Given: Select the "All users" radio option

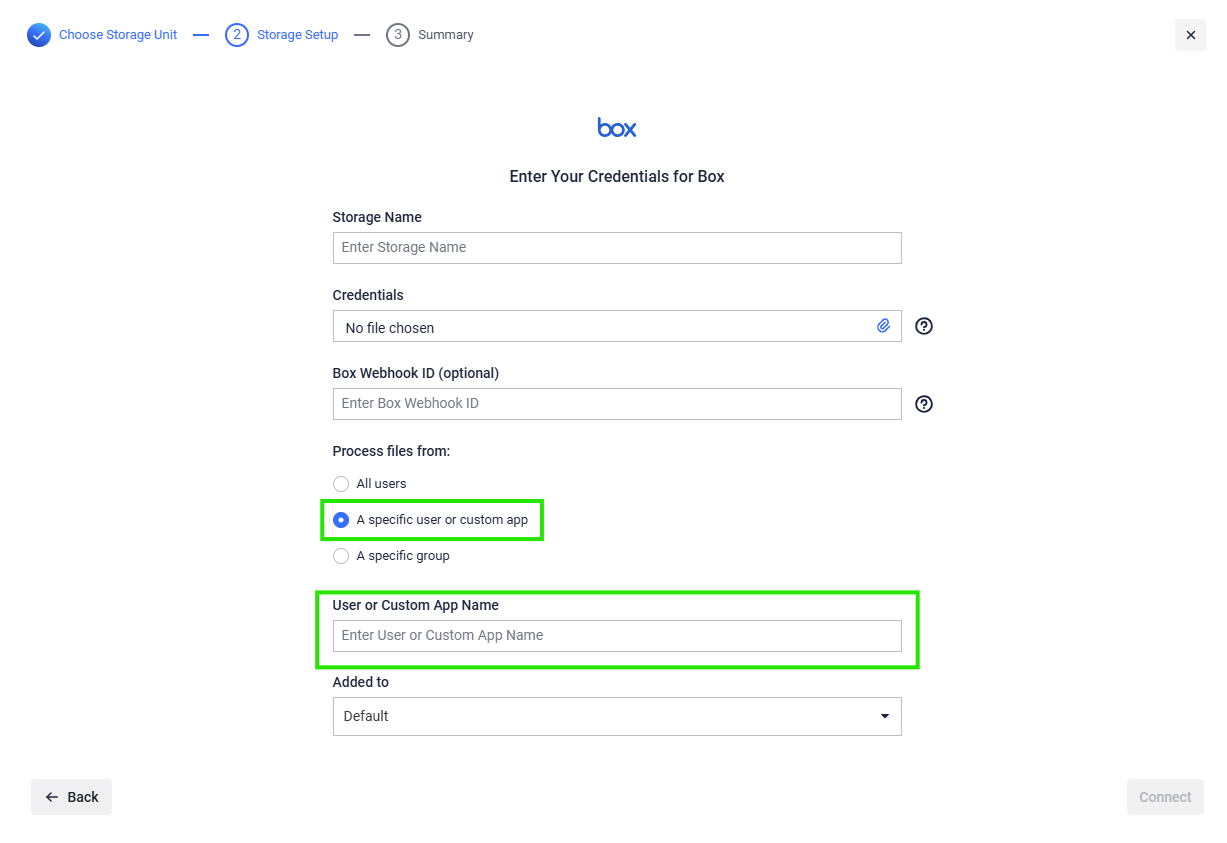Looking at the screenshot, I should [x=341, y=484].
